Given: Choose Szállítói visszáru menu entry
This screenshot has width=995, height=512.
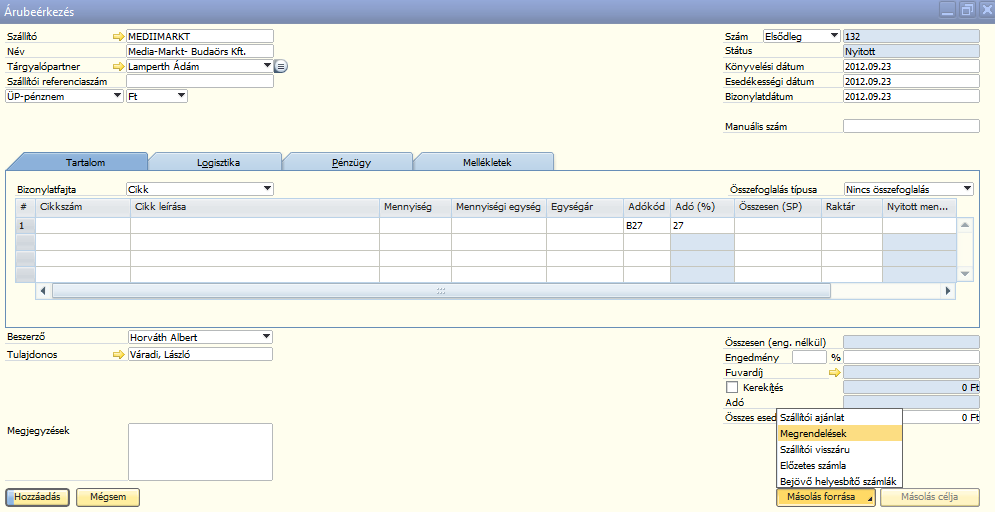Looking at the screenshot, I should pos(839,449).
